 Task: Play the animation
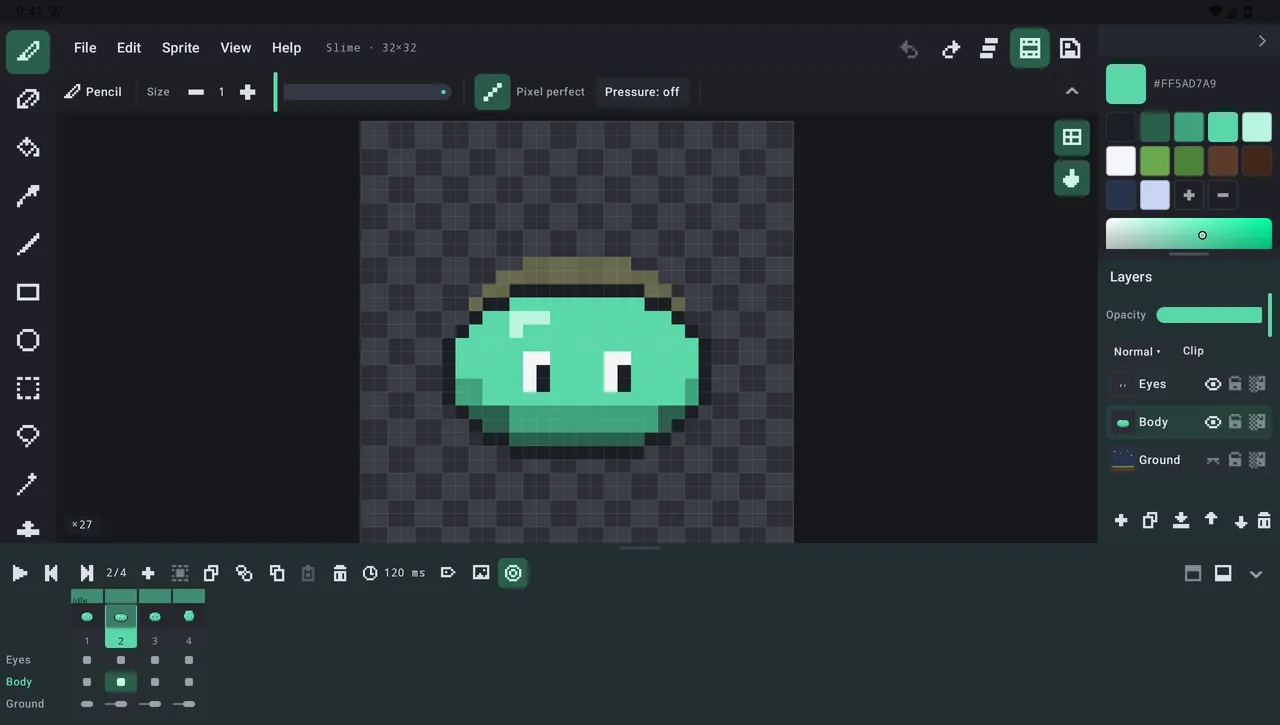(x=19, y=573)
